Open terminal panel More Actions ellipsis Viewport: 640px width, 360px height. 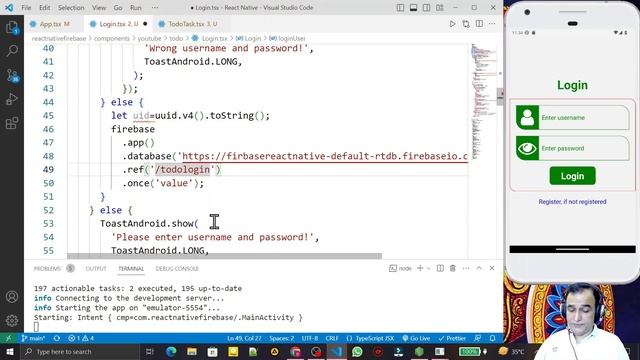point(466,268)
